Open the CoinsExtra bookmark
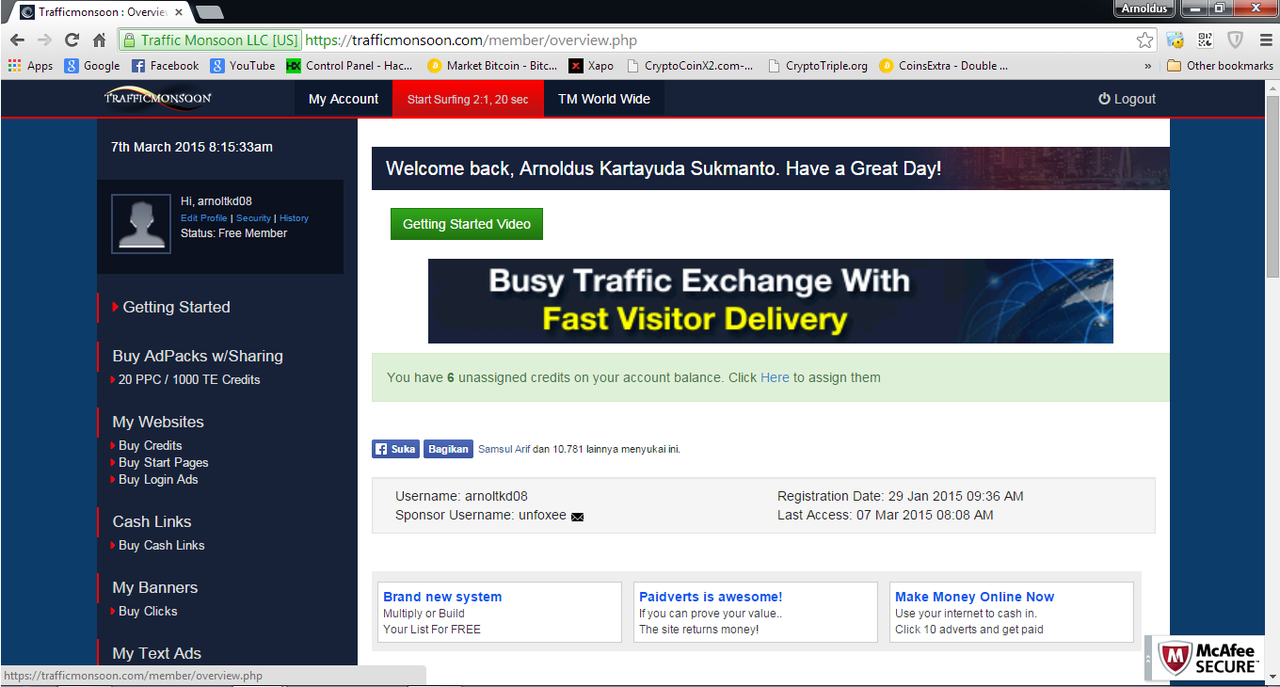Image resolution: width=1280 pixels, height=687 pixels. pos(943,66)
